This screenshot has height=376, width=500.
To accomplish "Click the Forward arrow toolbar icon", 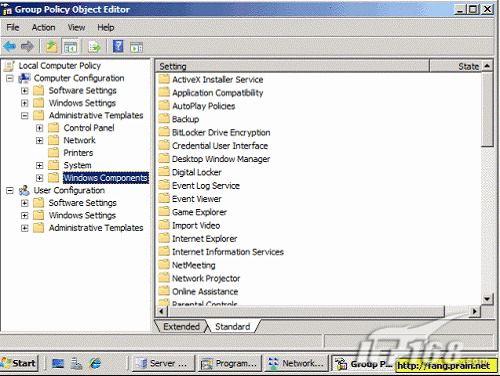I will click(x=27, y=46).
